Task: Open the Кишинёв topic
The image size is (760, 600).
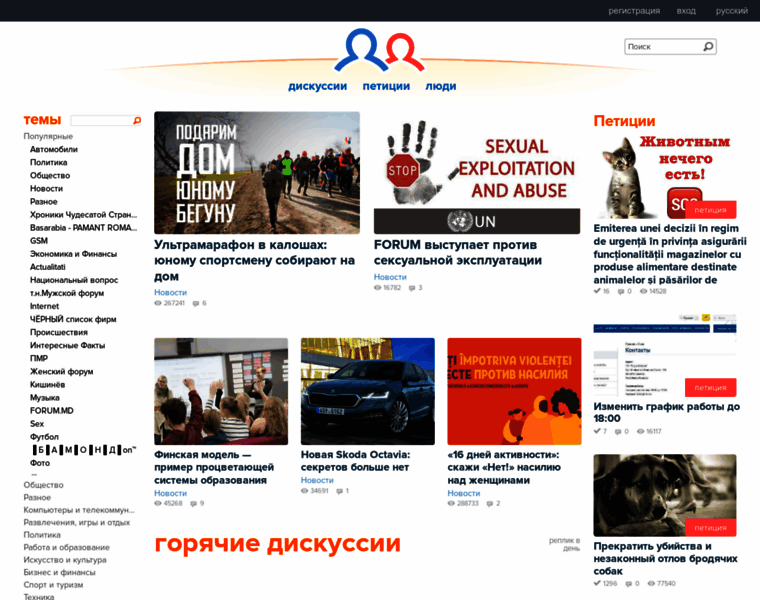Action: [x=48, y=385]
